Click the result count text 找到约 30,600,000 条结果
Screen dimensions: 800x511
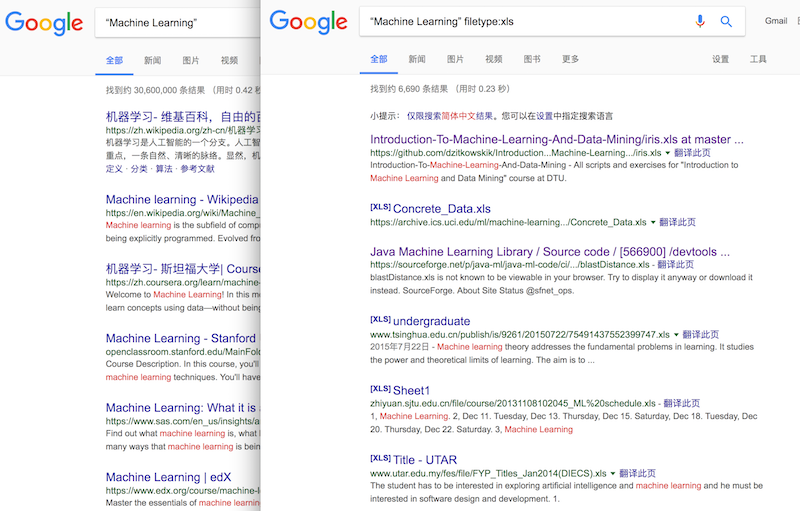pyautogui.click(x=155, y=91)
